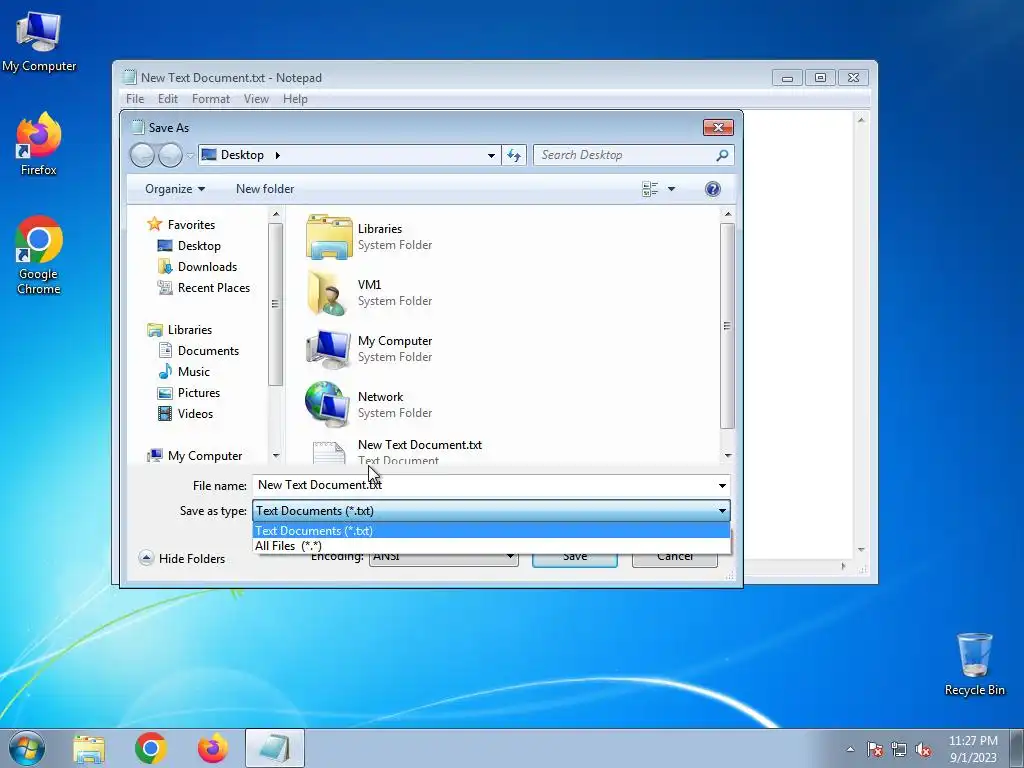Viewport: 1024px width, 768px height.
Task: Open the address bar previous locations dropdown
Action: tap(491, 155)
